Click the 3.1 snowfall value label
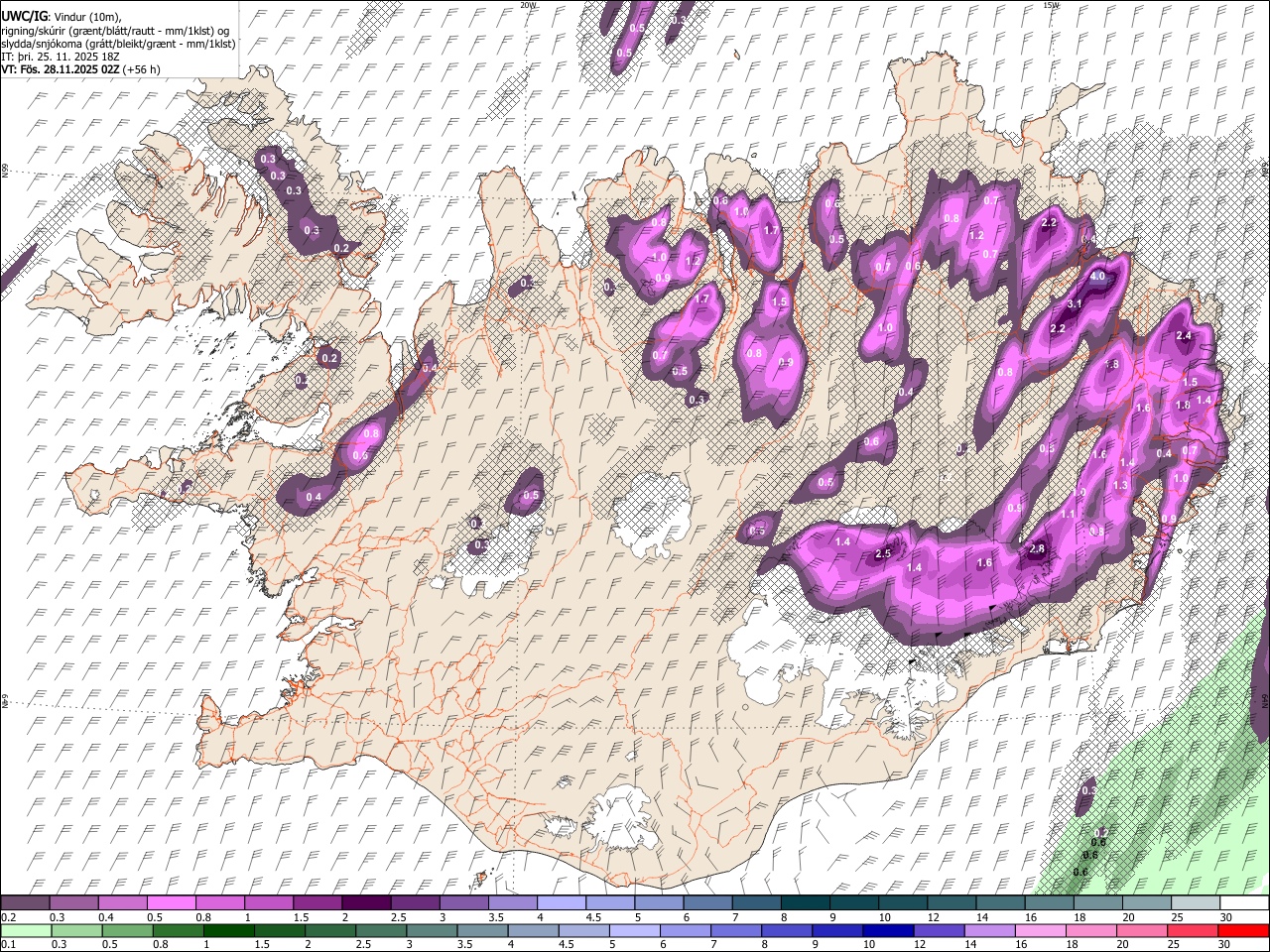 pyautogui.click(x=1075, y=304)
